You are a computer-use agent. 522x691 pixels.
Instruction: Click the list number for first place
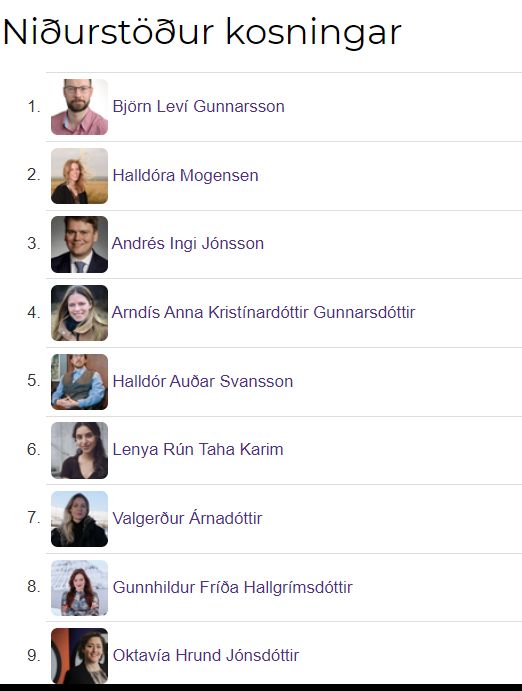click(34, 107)
